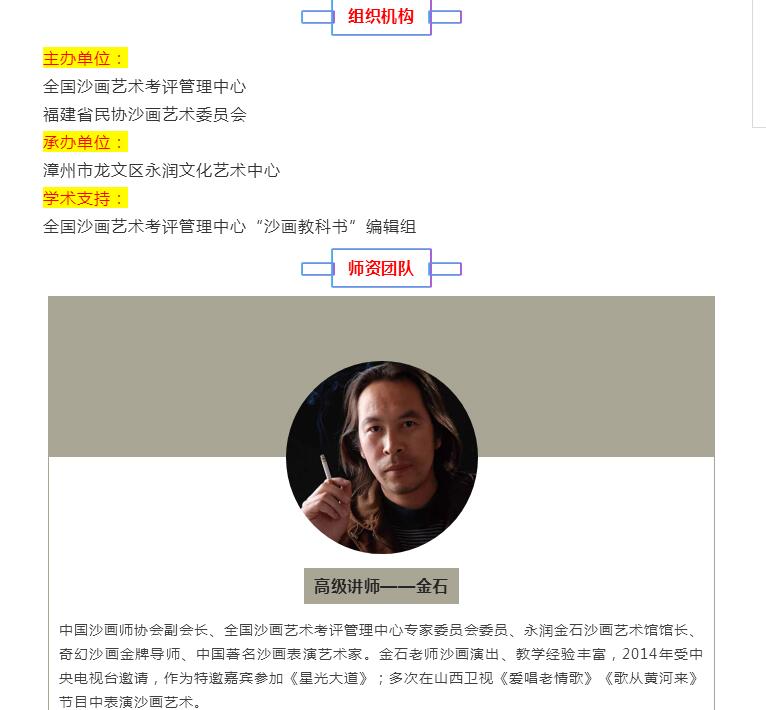Click the “沙画教科书”编辑组 line
The height and width of the screenshot is (710, 766).
(229, 226)
